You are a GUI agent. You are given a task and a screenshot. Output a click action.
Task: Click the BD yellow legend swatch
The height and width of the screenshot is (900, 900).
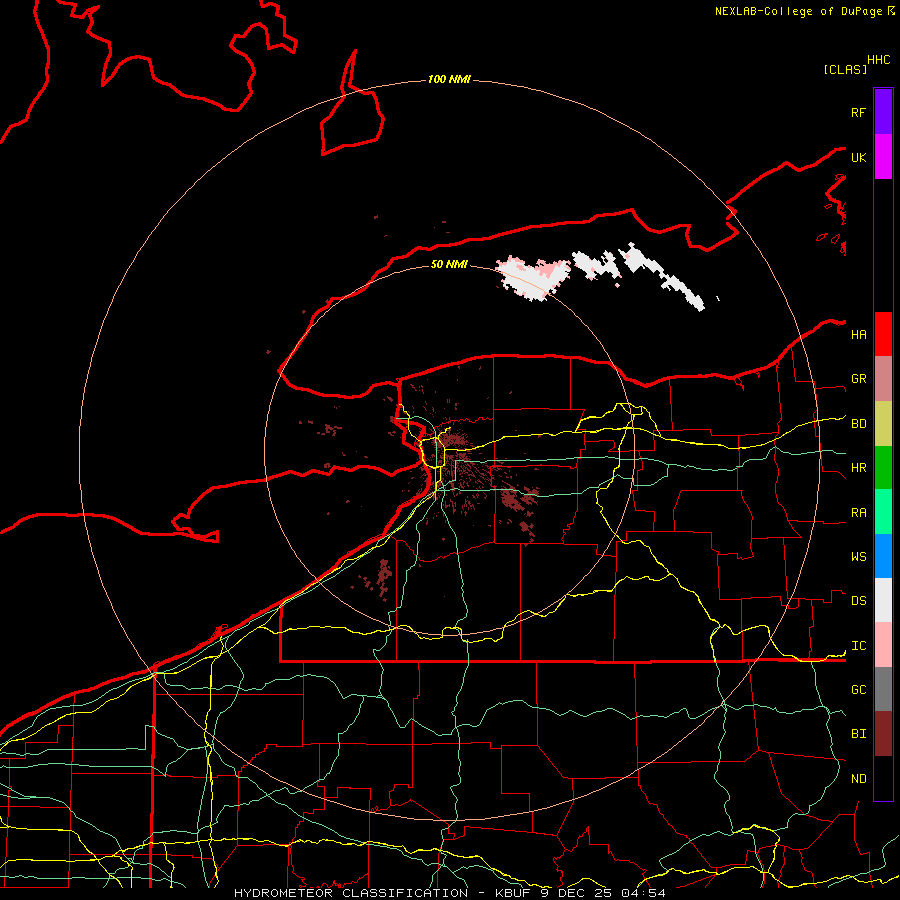pos(883,424)
